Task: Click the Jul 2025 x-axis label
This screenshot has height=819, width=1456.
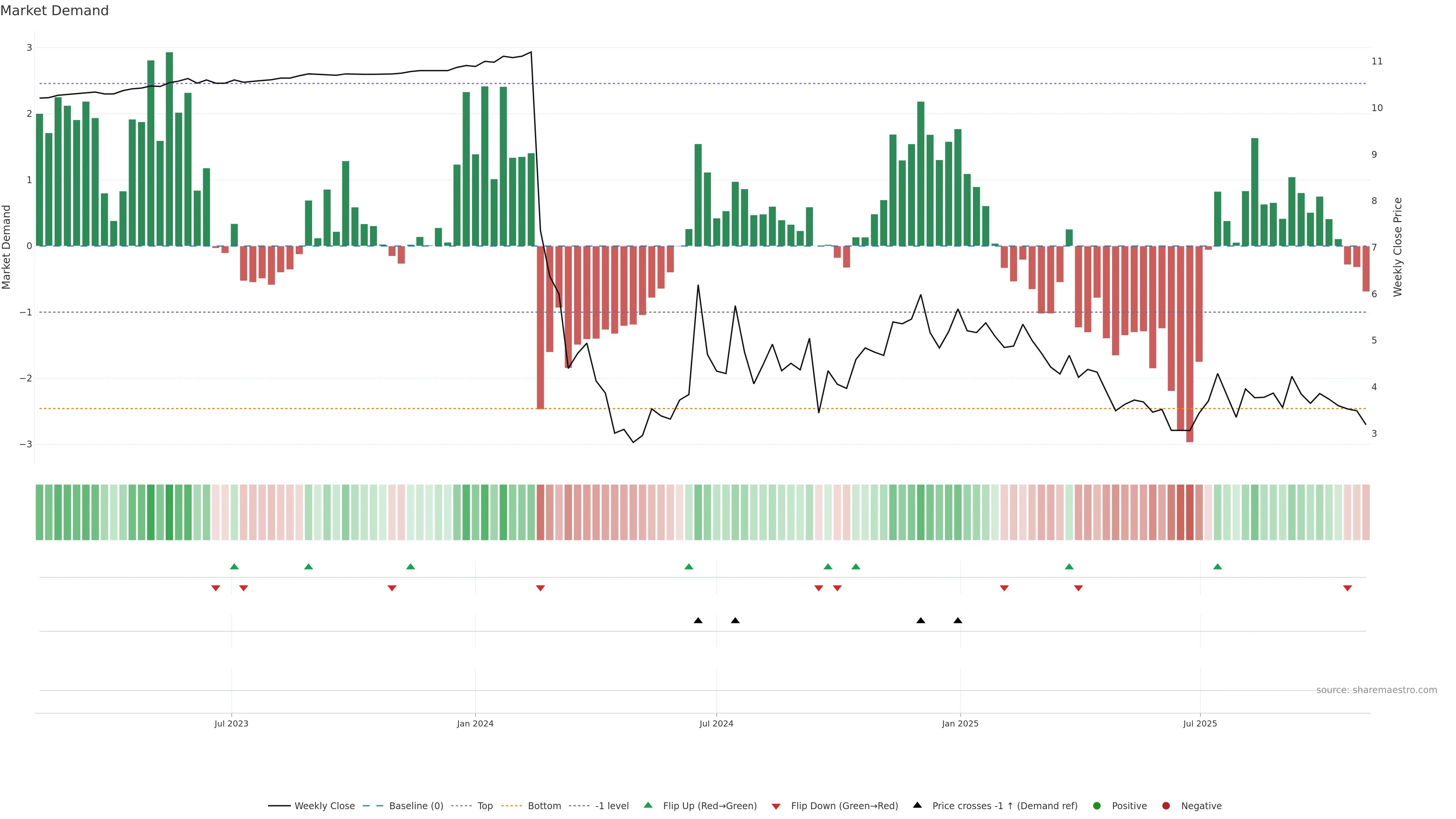Action: click(1200, 723)
